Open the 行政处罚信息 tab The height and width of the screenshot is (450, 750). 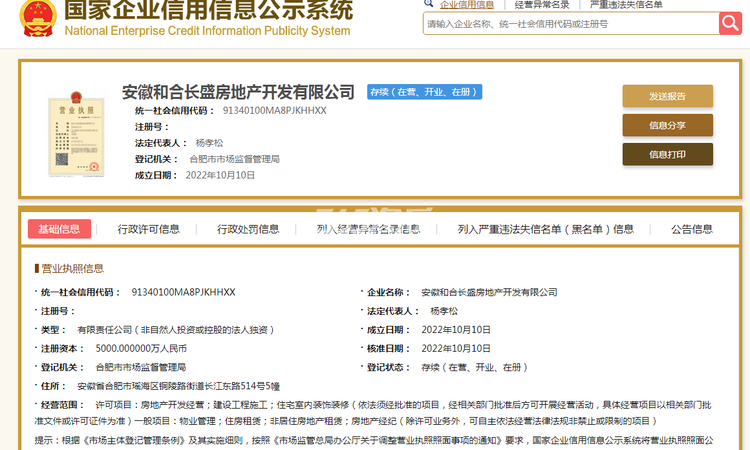248,230
